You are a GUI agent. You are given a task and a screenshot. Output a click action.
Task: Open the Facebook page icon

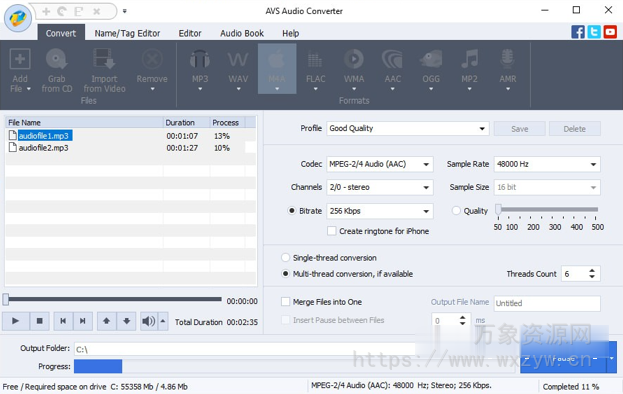[578, 32]
